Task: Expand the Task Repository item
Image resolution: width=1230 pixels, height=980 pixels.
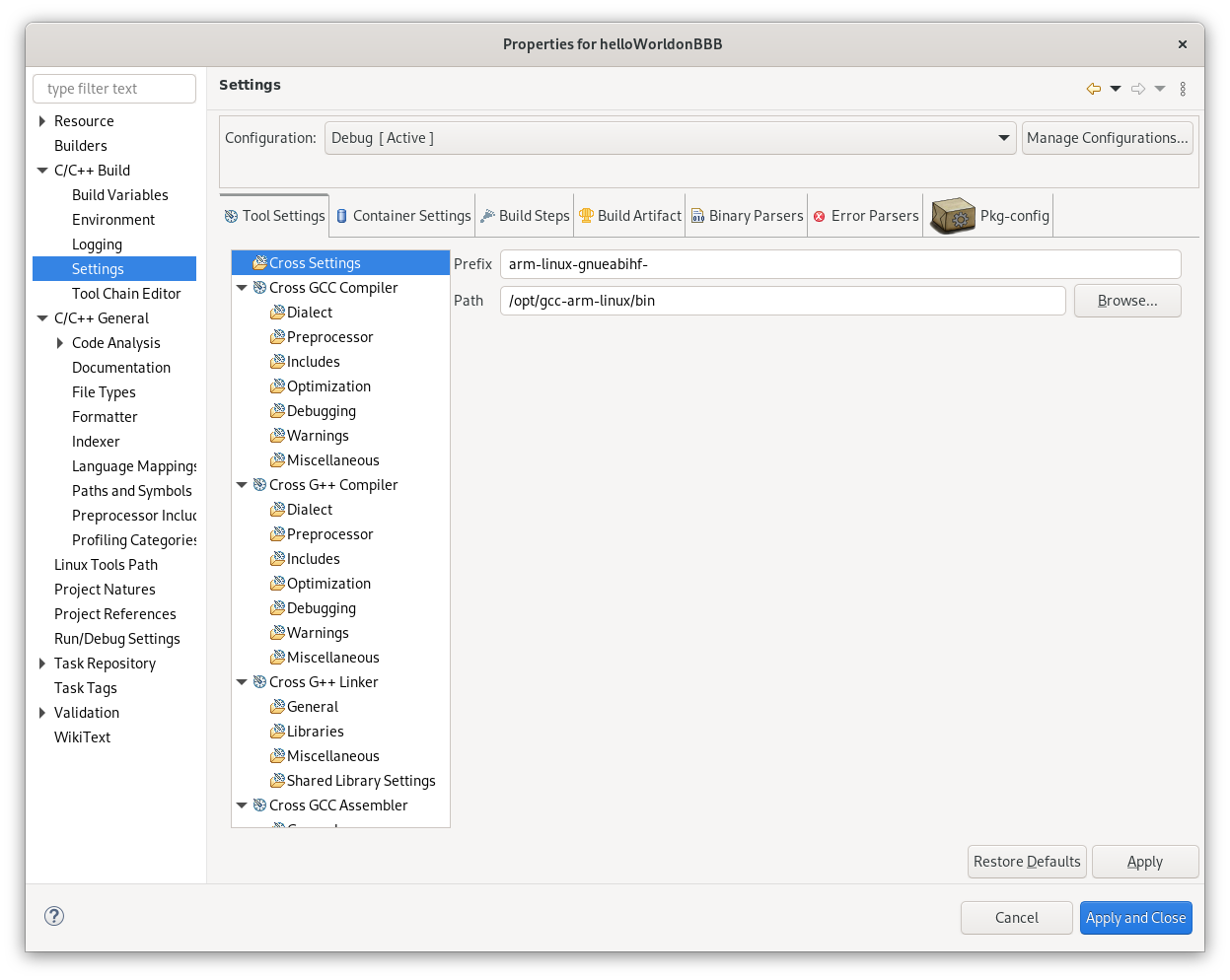Action: [x=41, y=664]
